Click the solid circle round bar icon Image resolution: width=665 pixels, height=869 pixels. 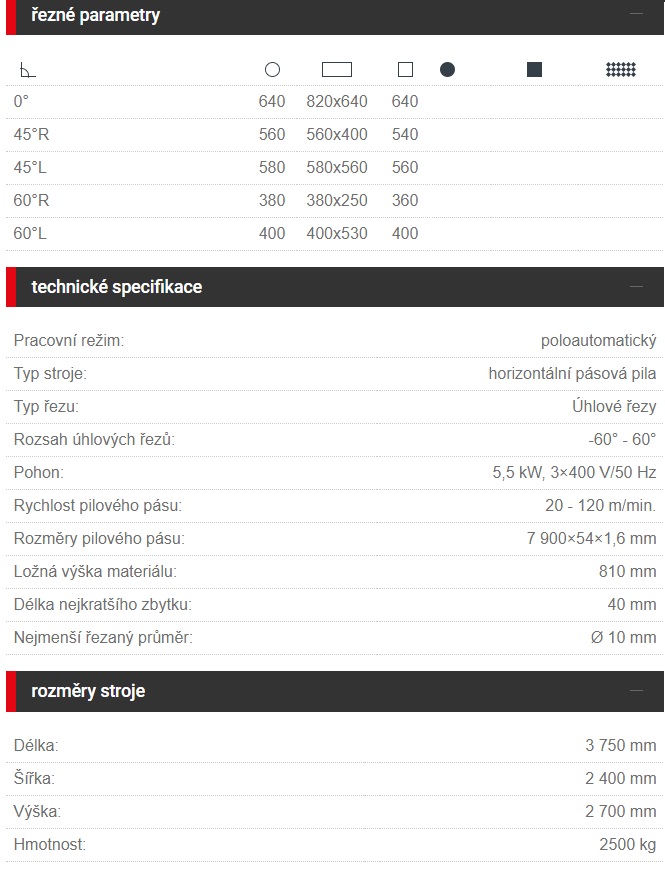[447, 69]
